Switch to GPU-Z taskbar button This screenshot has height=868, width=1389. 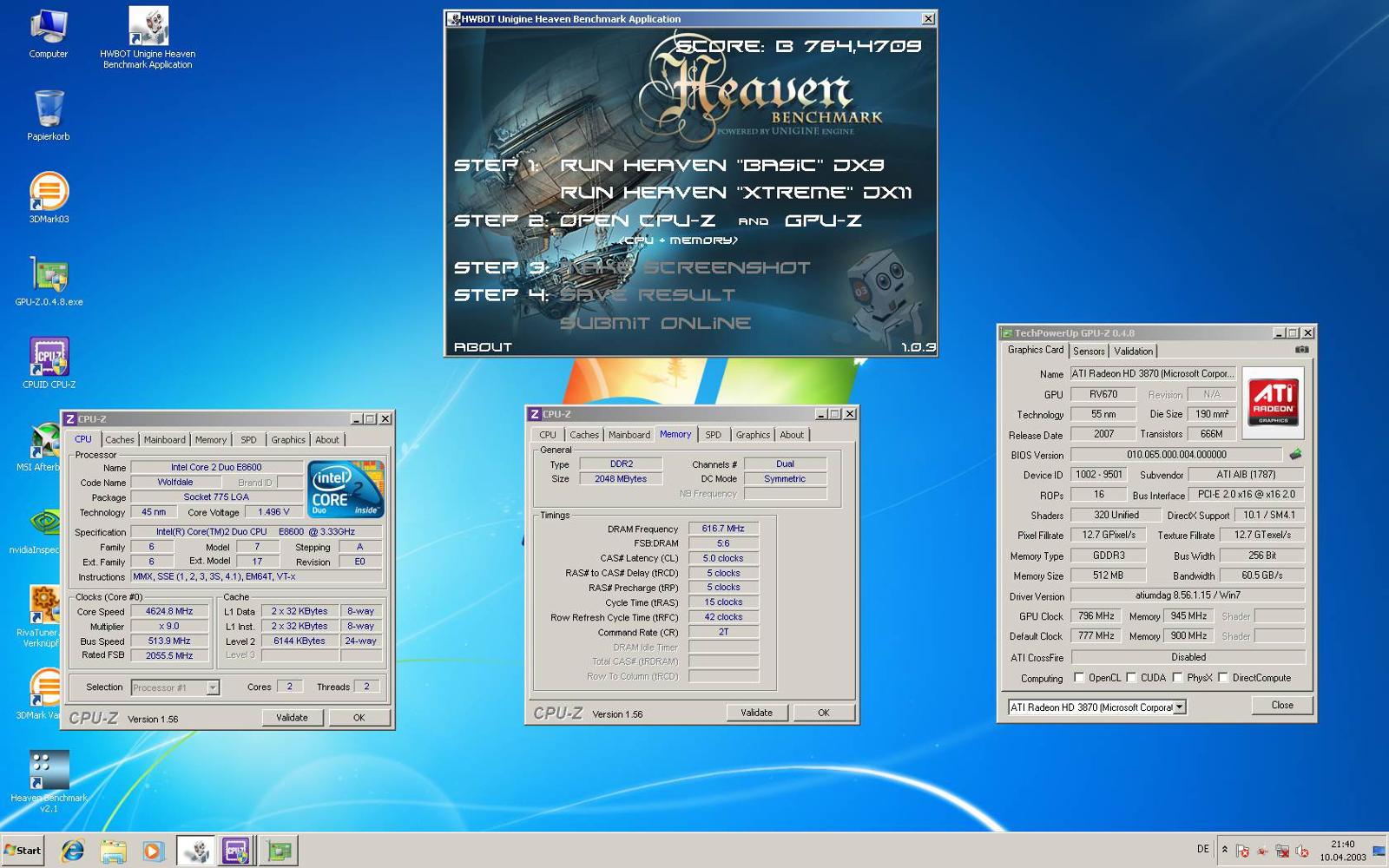[x=280, y=851]
